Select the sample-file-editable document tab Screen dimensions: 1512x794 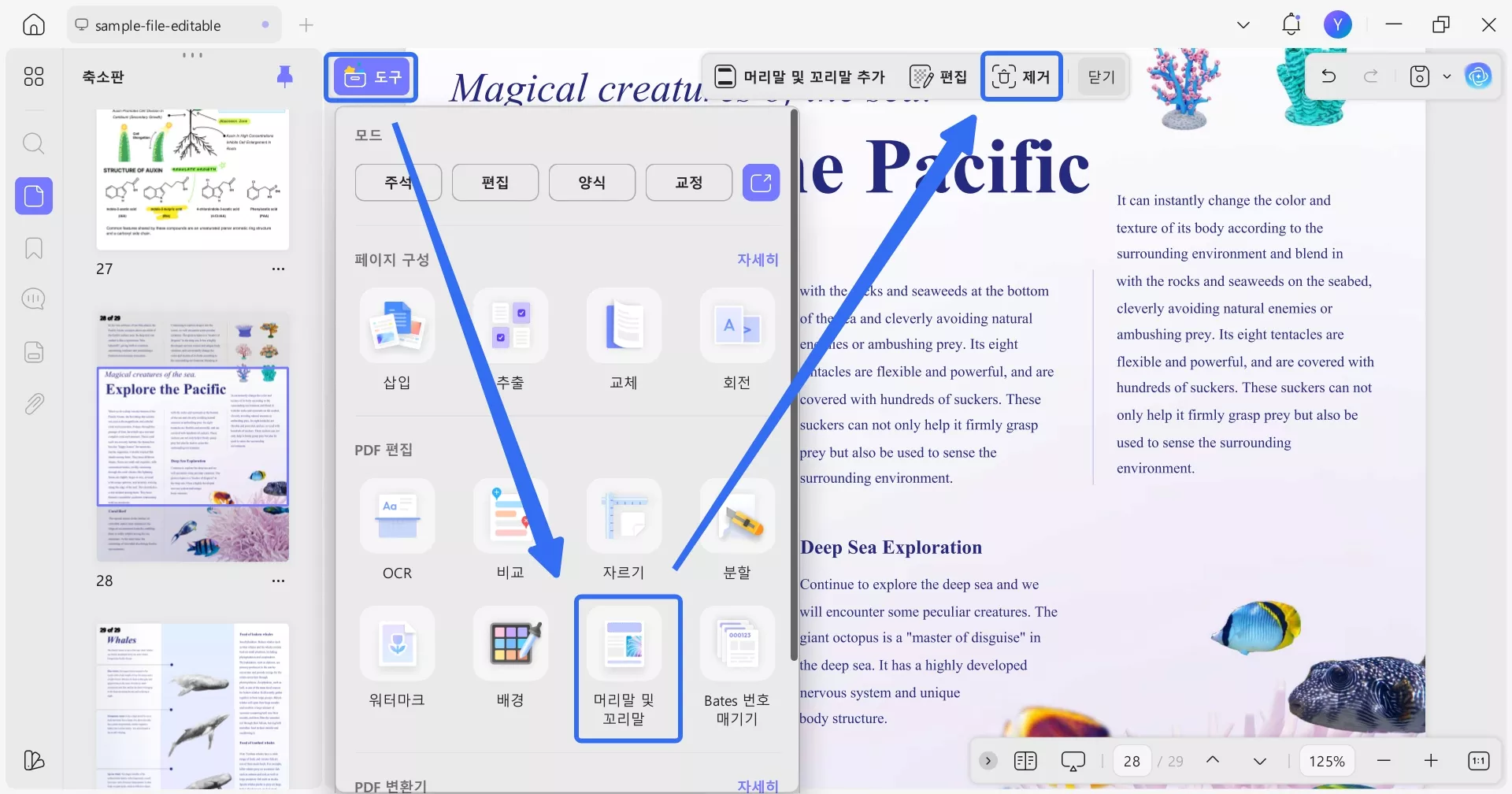pyautogui.click(x=157, y=24)
